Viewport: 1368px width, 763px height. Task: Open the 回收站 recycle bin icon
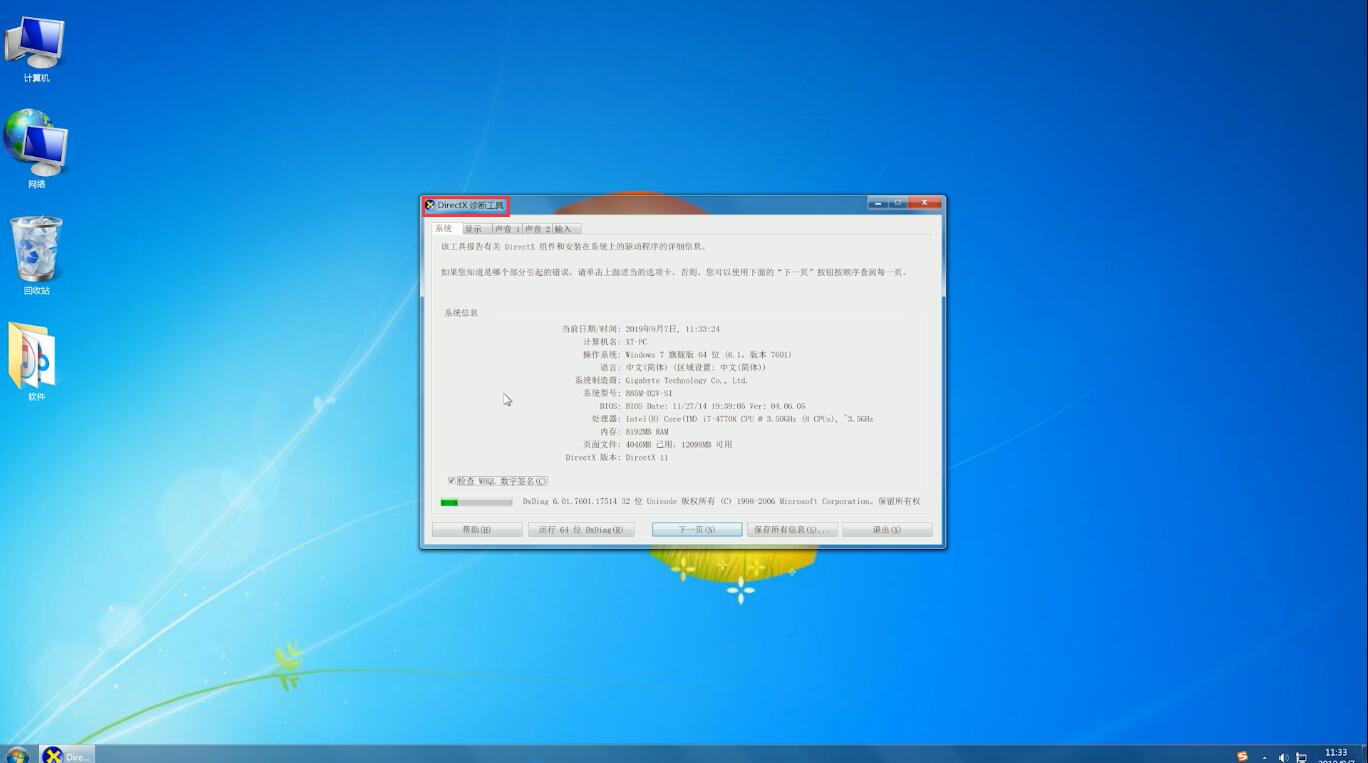tap(36, 255)
